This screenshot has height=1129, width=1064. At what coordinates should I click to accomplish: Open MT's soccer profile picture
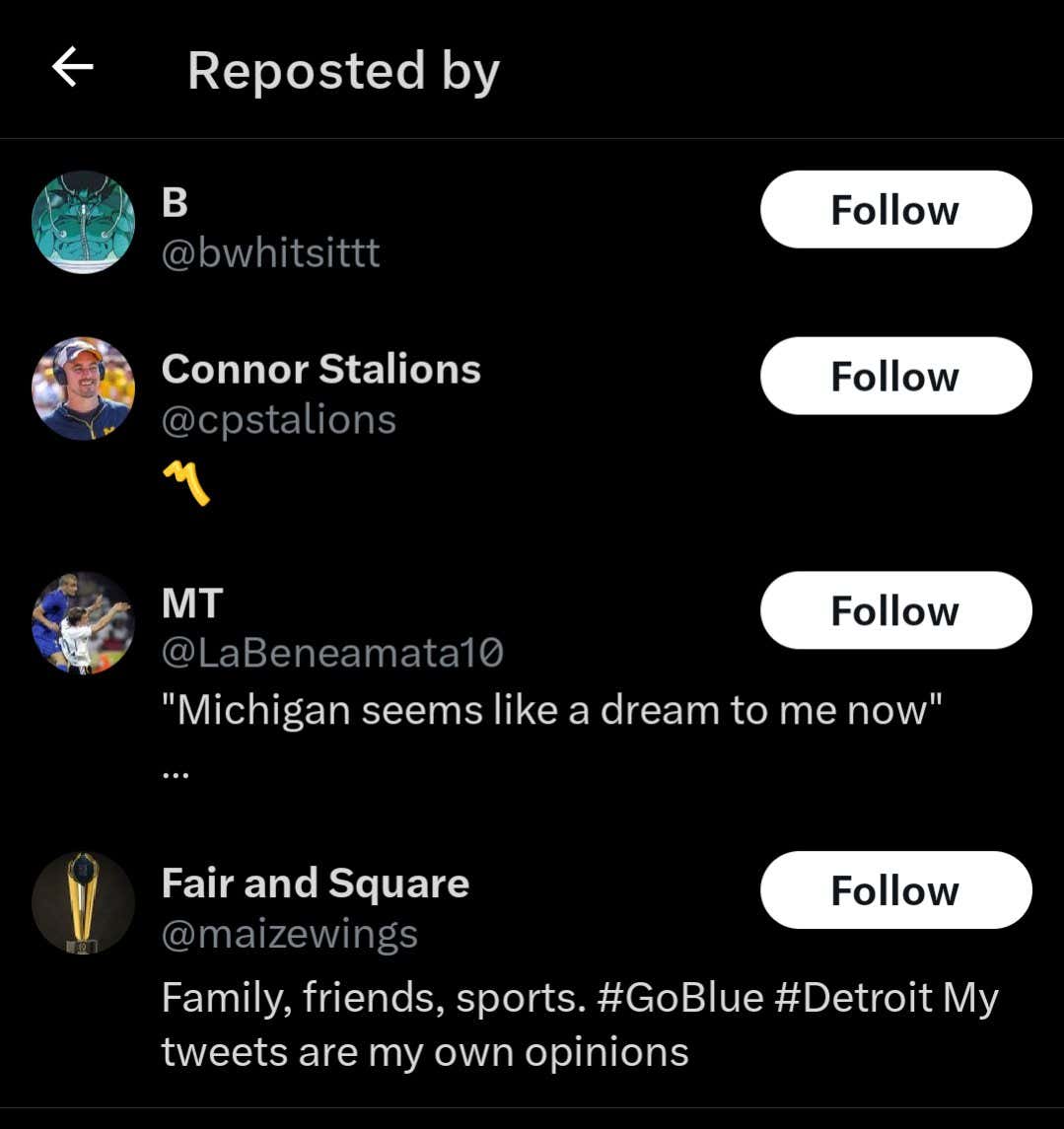tap(83, 623)
